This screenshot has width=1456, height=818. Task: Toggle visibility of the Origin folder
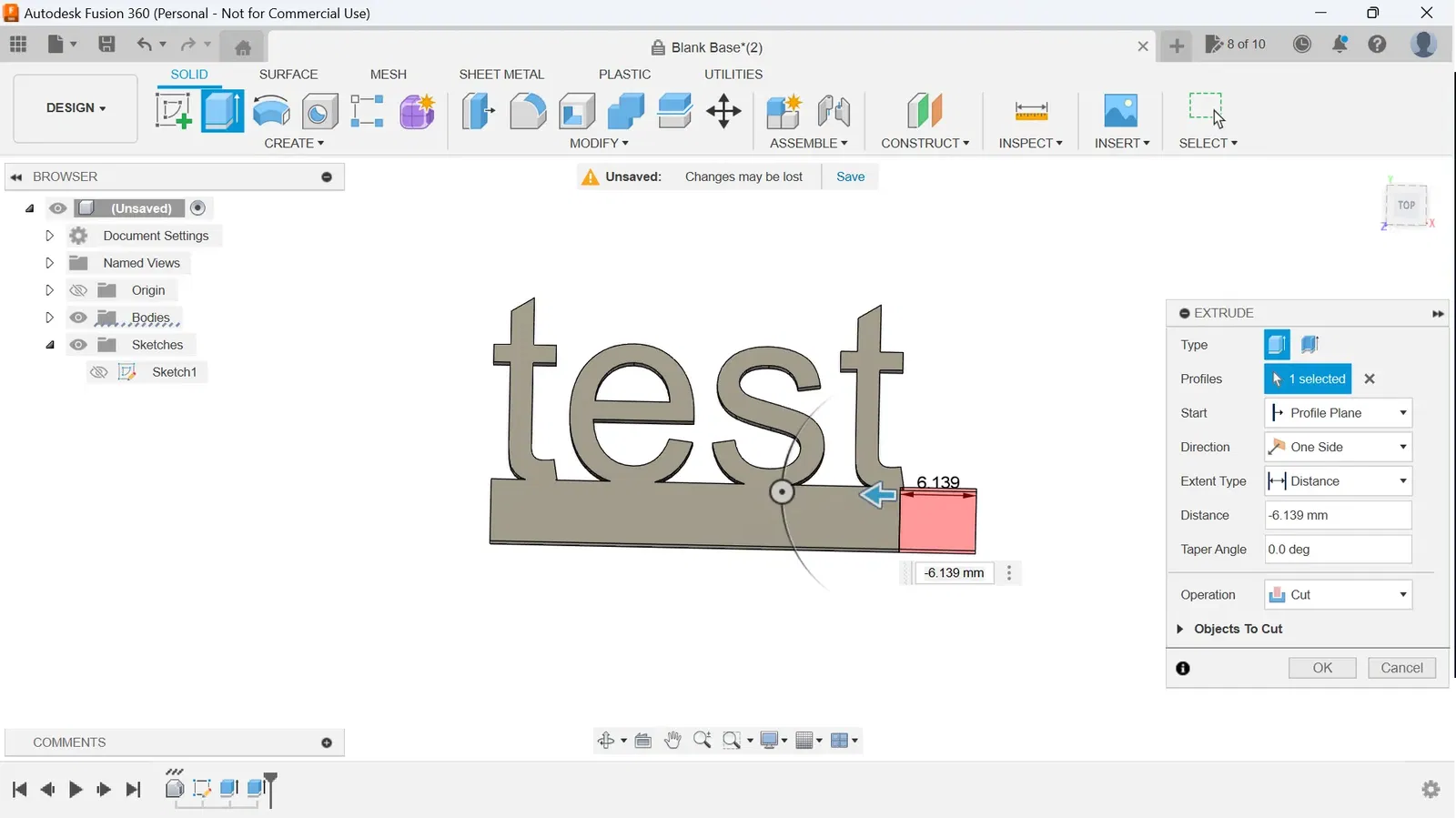[78, 290]
